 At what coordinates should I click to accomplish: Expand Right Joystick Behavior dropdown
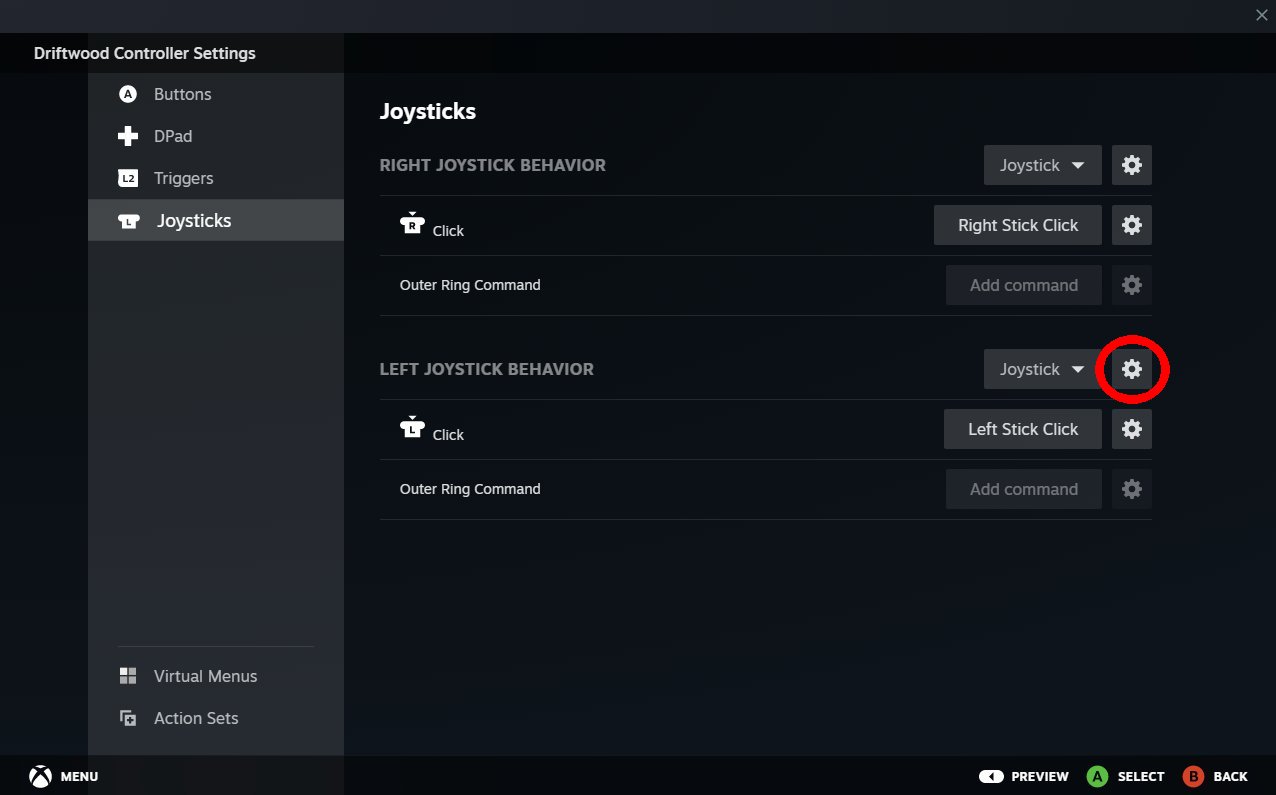(x=1042, y=165)
